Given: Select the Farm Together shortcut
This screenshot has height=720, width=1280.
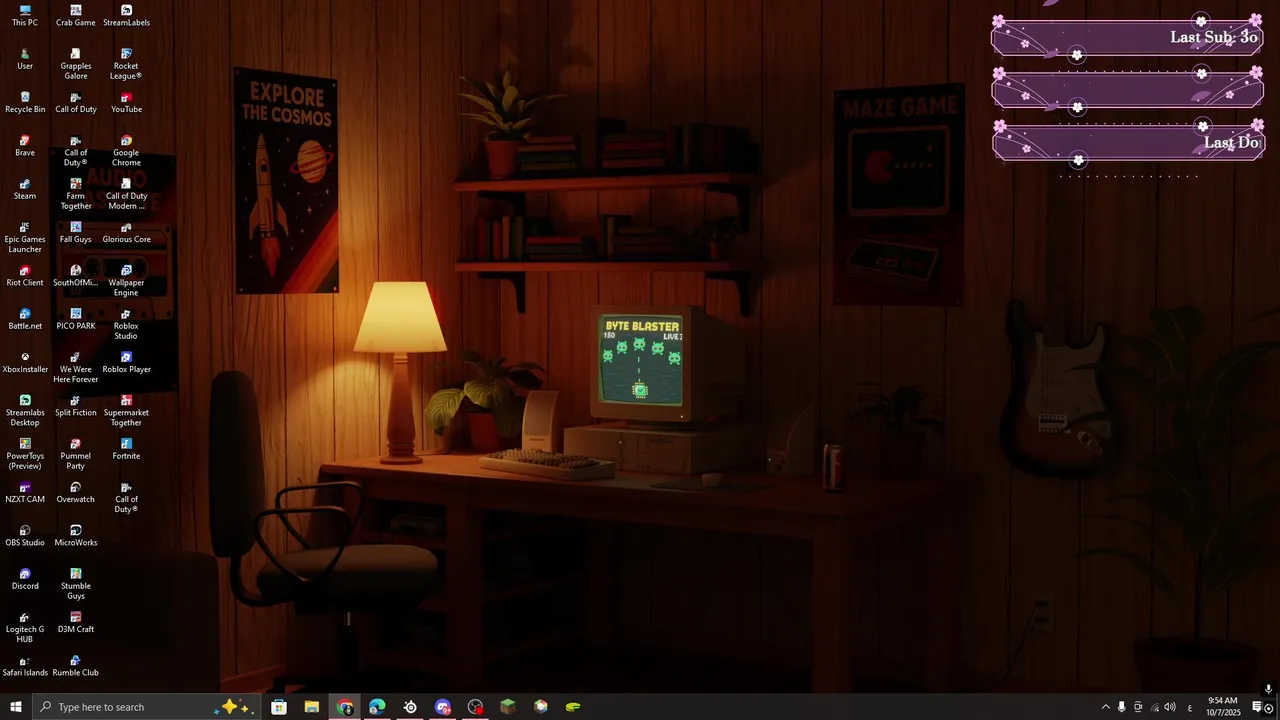Looking at the screenshot, I should coord(76,194).
